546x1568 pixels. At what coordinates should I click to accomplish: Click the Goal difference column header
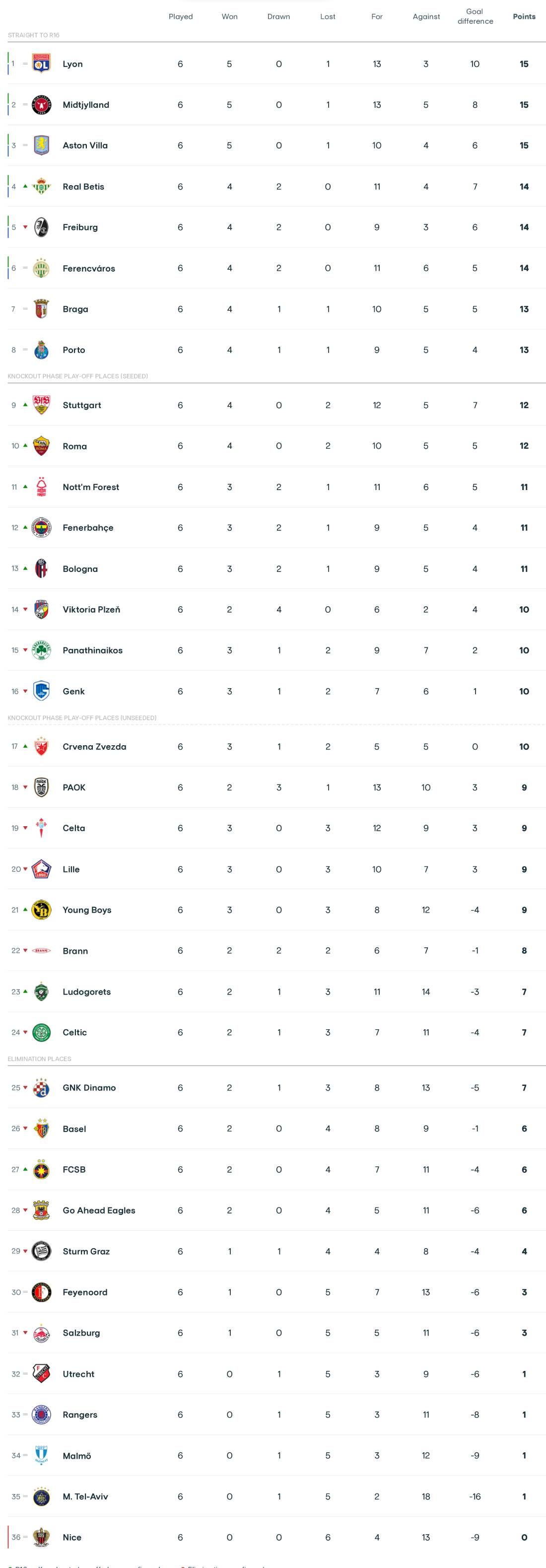475,16
